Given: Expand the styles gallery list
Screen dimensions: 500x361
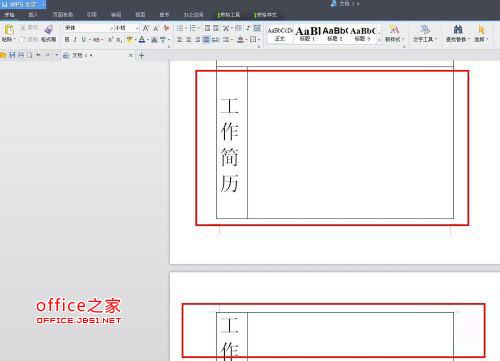Looking at the screenshot, I should 379,40.
